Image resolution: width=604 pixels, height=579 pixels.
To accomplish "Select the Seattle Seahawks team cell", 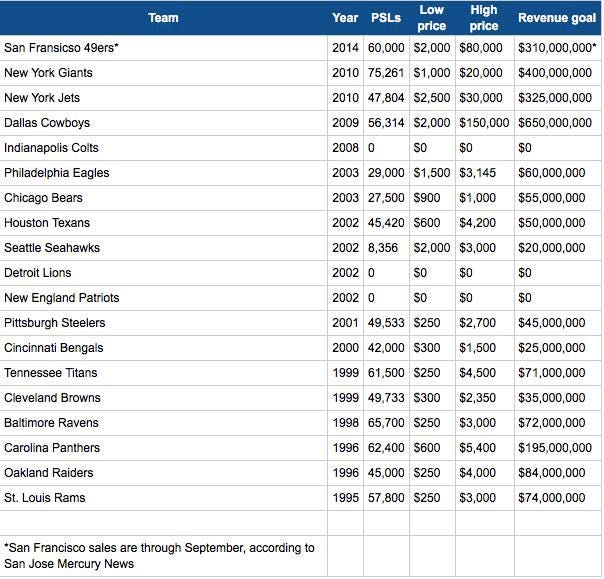I will point(163,248).
